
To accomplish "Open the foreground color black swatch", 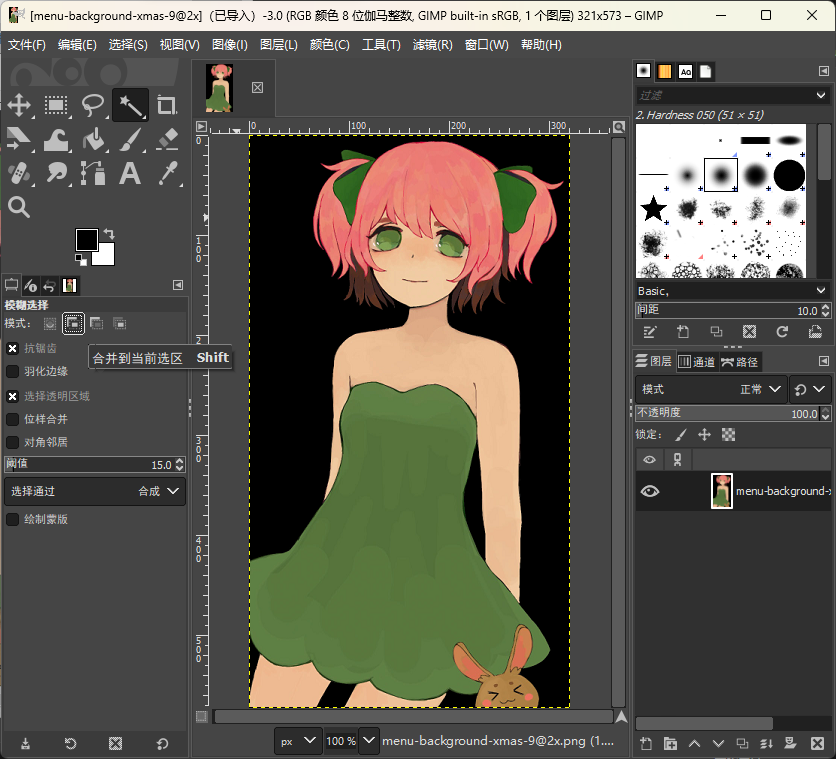I will pos(86,239).
